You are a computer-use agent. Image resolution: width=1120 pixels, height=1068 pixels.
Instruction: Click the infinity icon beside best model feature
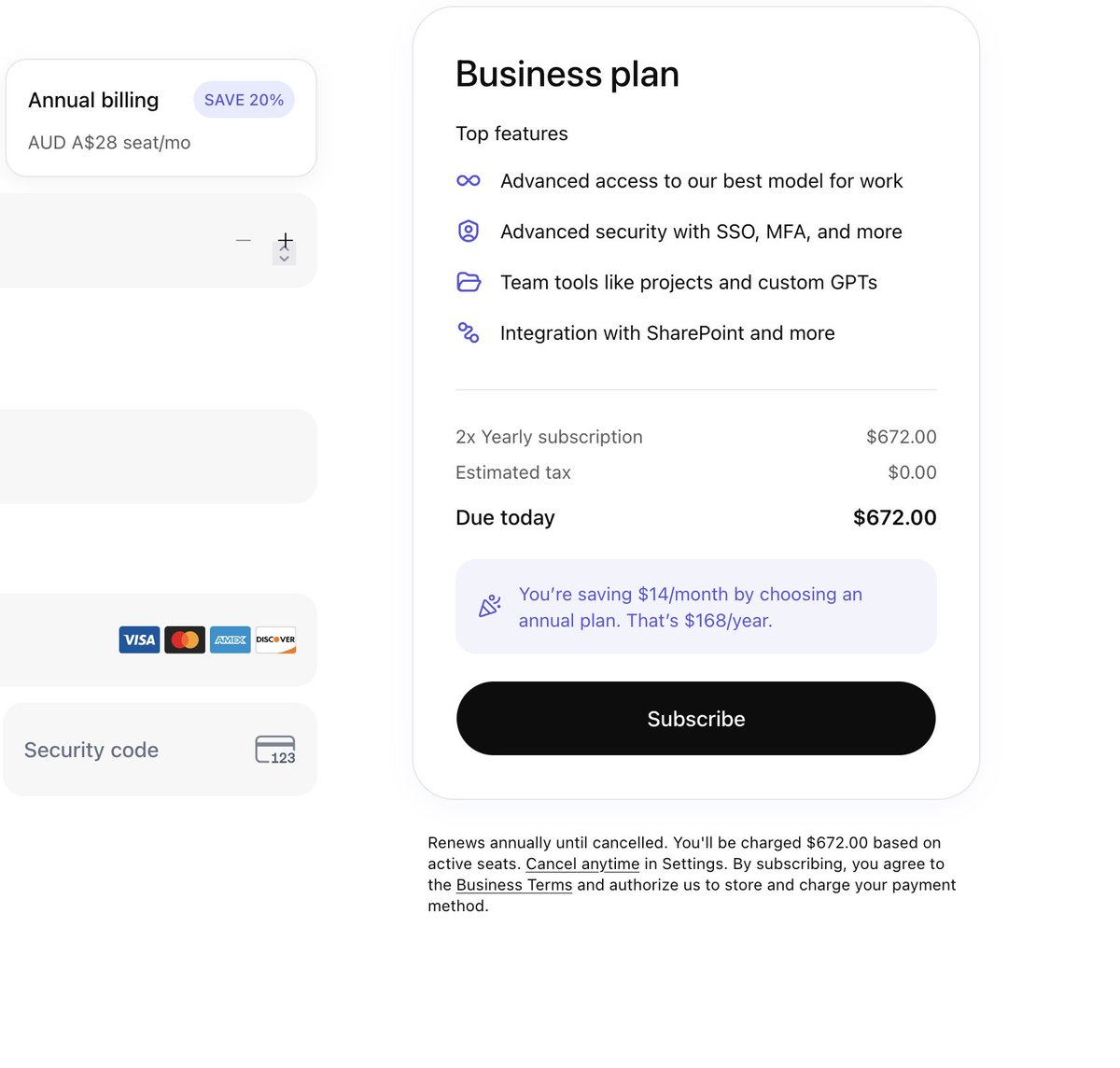pos(469,181)
